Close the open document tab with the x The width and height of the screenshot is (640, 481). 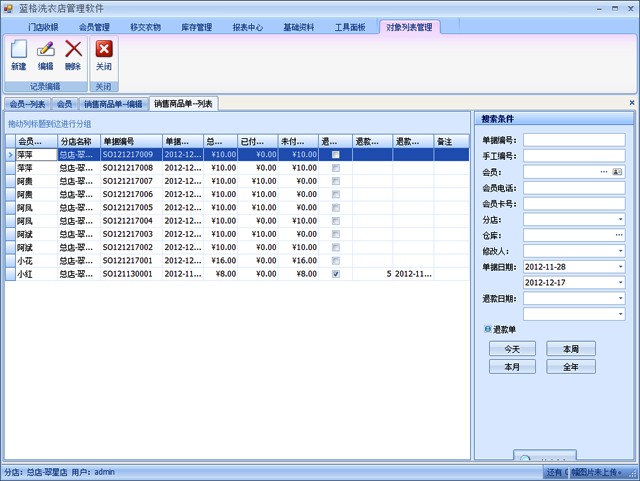632,103
